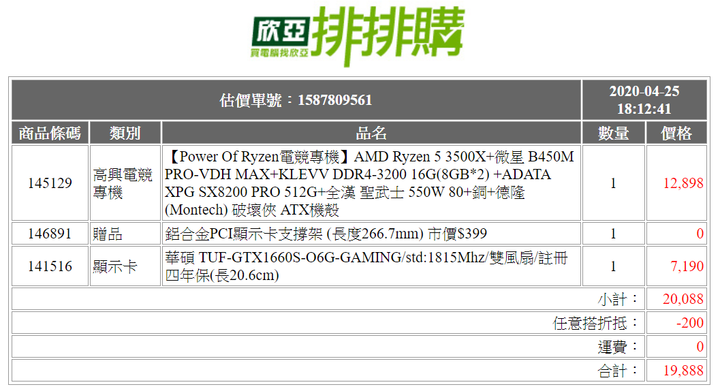Click quantity 1 in the 141516 row
This screenshot has width=720, height=389.
click(613, 266)
